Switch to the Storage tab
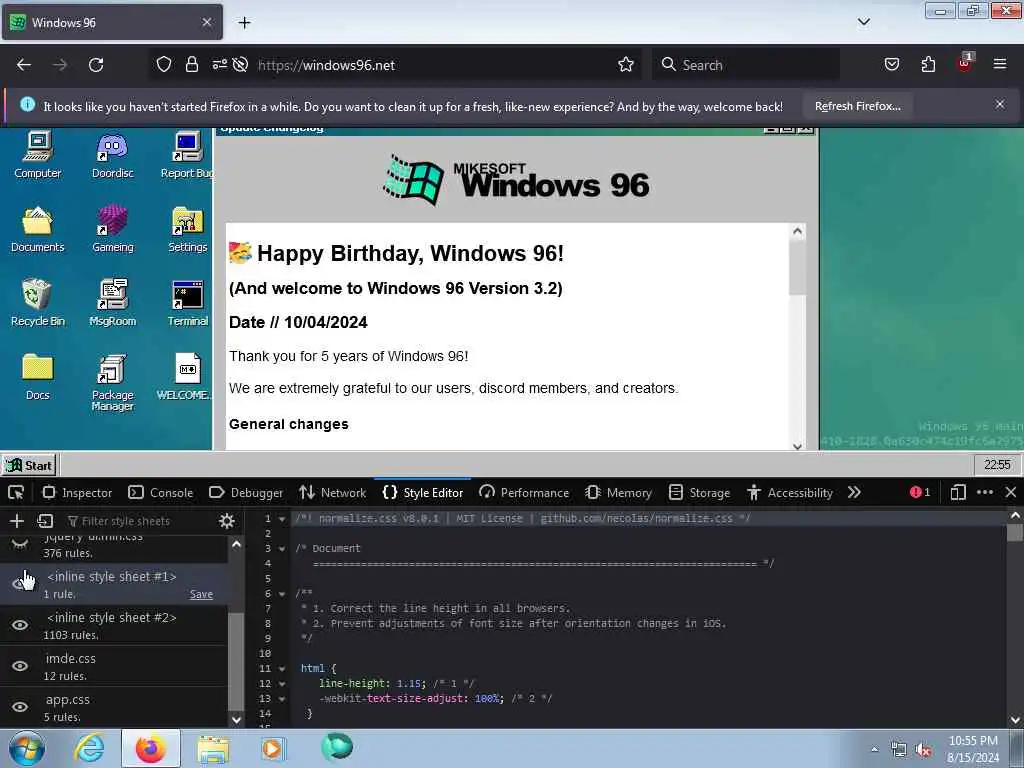 [x=699, y=492]
